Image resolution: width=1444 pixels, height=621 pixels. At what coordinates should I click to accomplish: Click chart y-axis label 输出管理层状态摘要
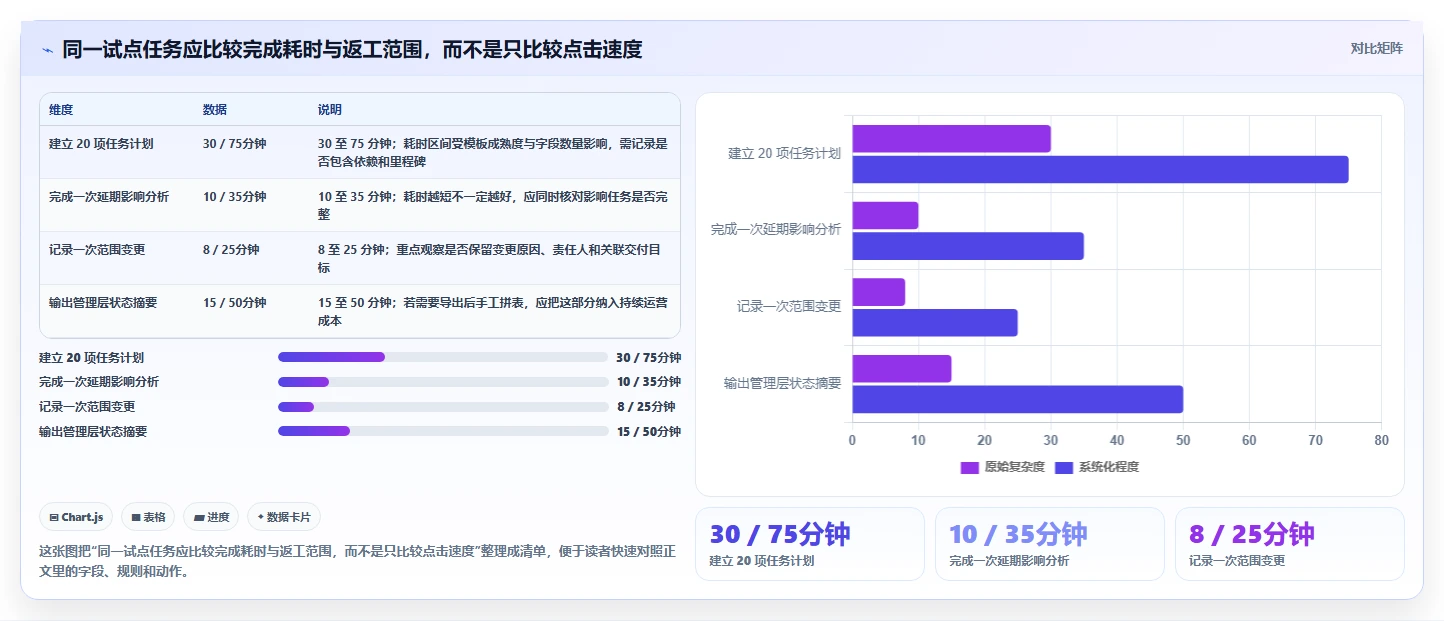point(783,382)
